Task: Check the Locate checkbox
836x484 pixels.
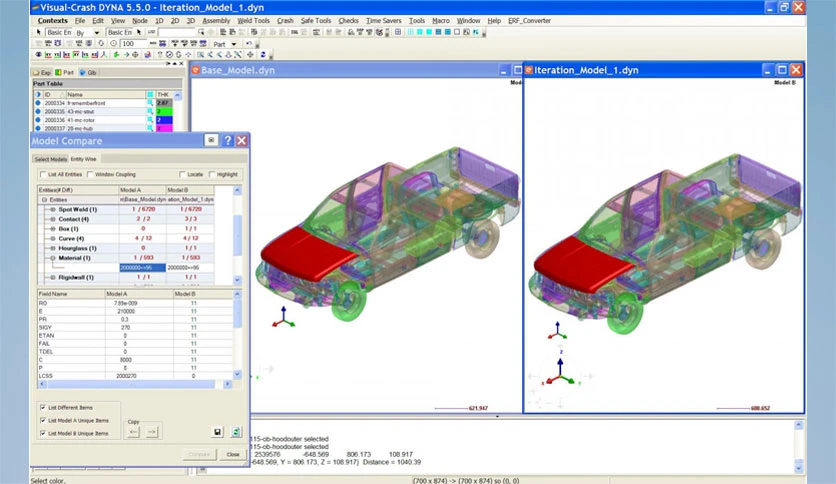Action: (182, 174)
